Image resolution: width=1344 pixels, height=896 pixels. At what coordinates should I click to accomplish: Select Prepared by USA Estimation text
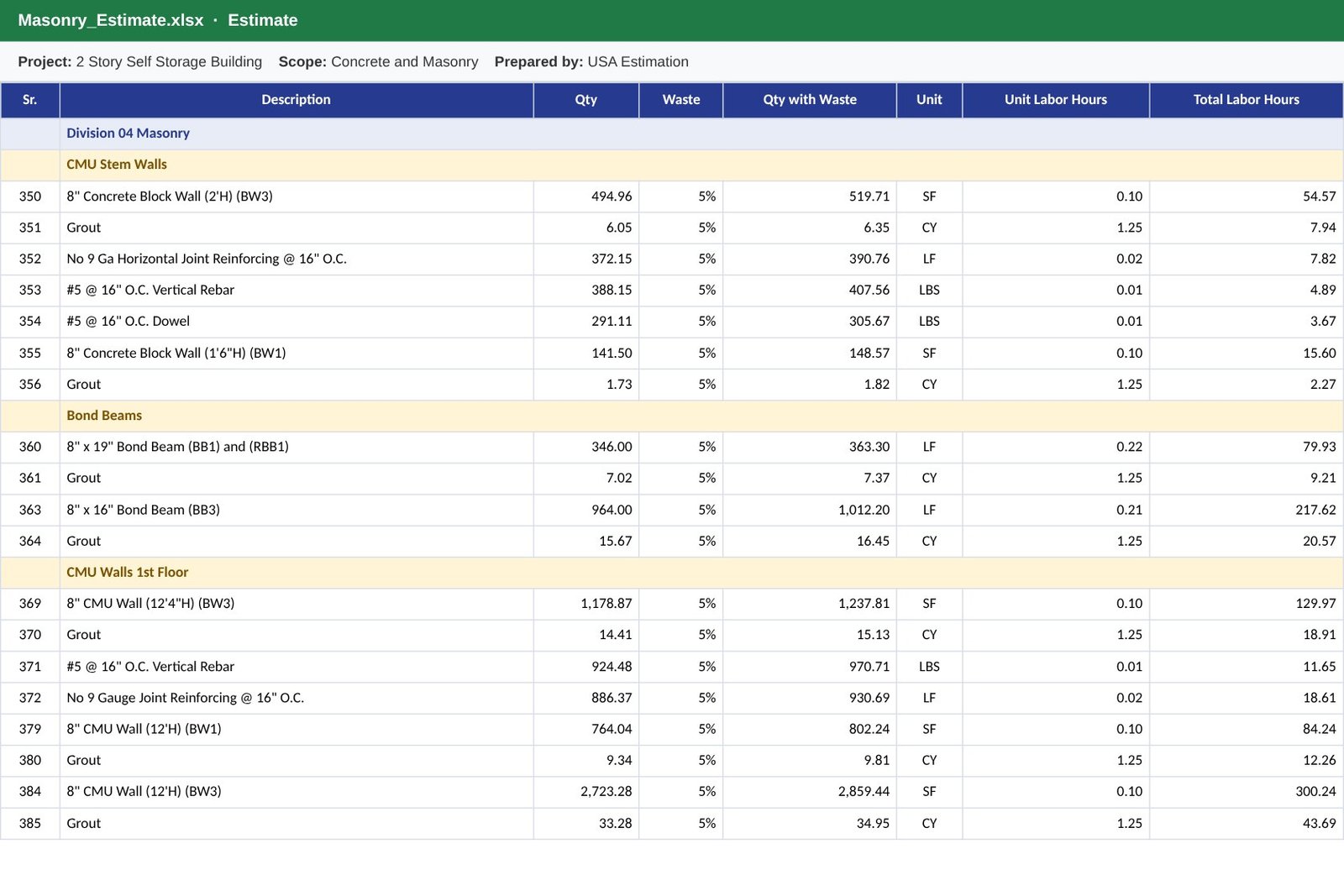click(591, 62)
